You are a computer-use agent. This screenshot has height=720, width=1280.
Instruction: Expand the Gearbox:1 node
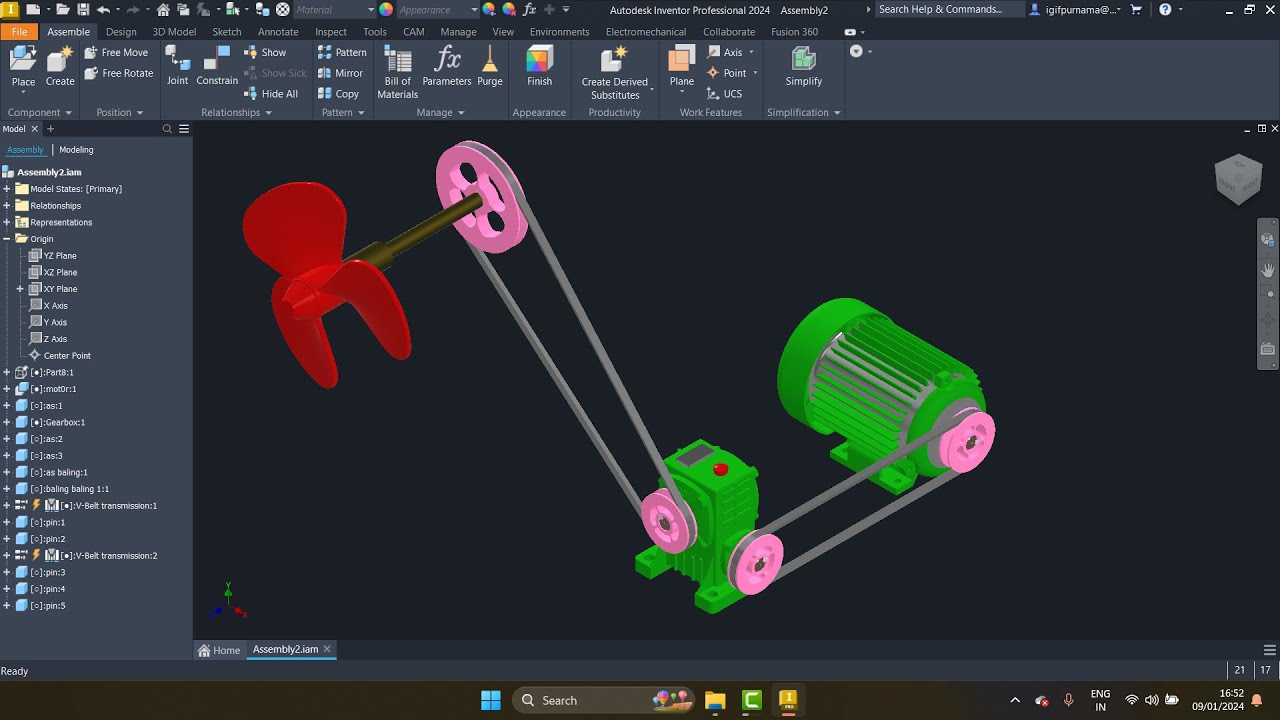(x=7, y=422)
